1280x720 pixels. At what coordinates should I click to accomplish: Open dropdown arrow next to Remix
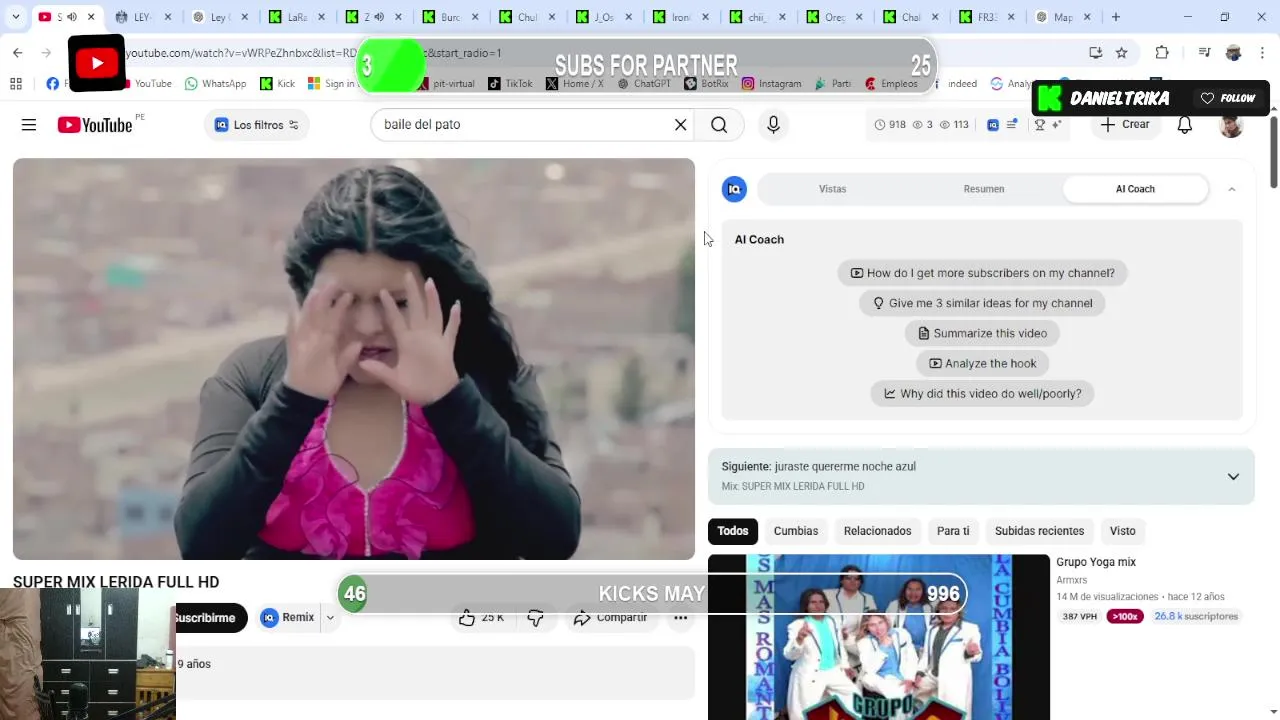click(330, 618)
